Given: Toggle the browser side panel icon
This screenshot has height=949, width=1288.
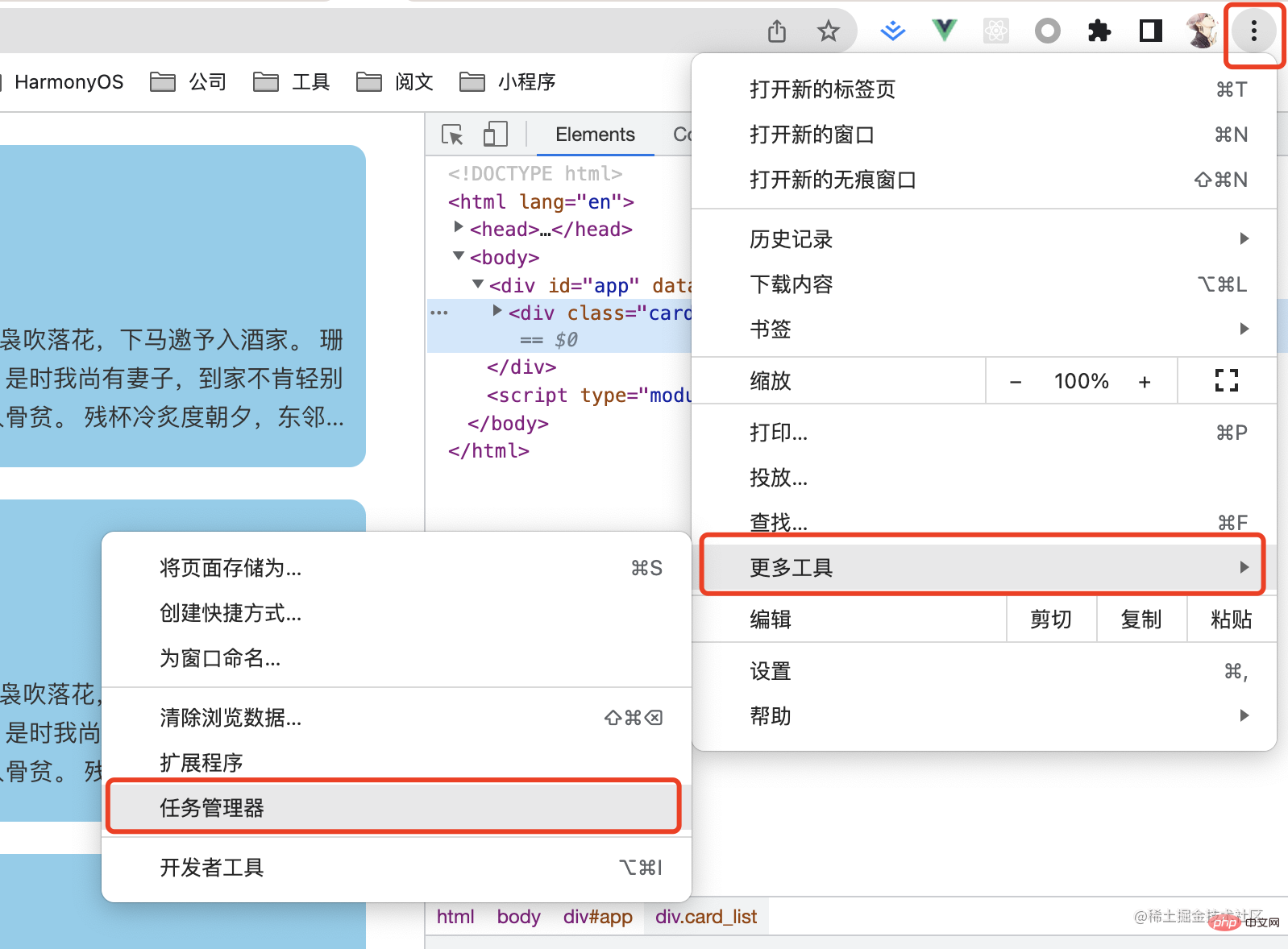Looking at the screenshot, I should [x=1150, y=31].
